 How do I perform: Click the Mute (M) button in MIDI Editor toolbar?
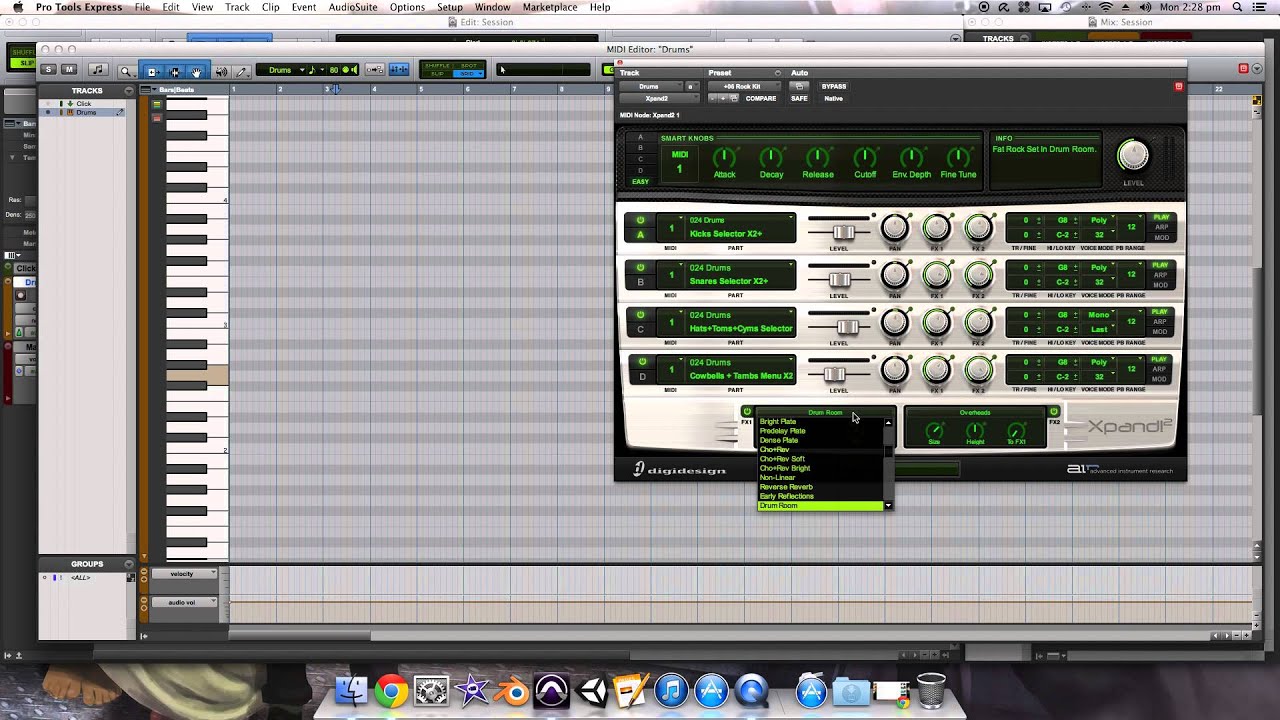coord(69,69)
